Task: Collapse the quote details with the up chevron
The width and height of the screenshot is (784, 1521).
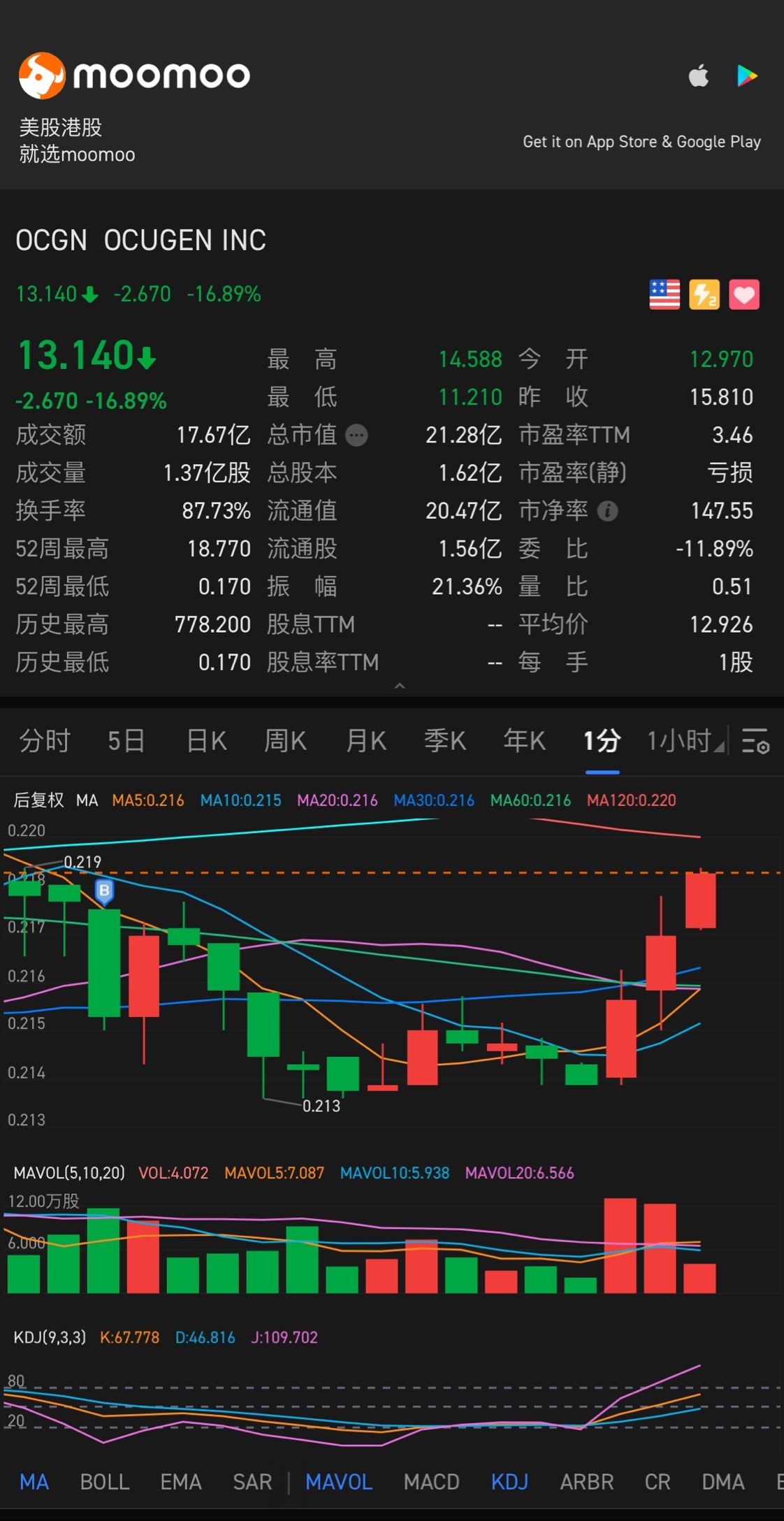Action: 400,686
